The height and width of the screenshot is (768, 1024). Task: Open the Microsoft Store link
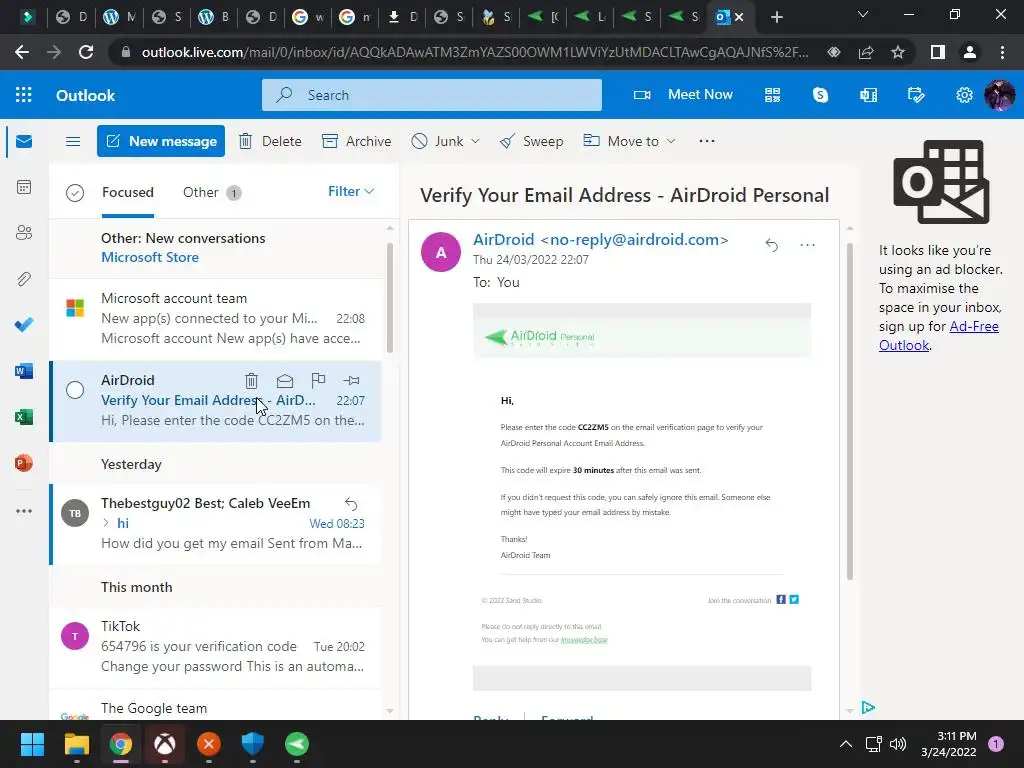pos(150,257)
